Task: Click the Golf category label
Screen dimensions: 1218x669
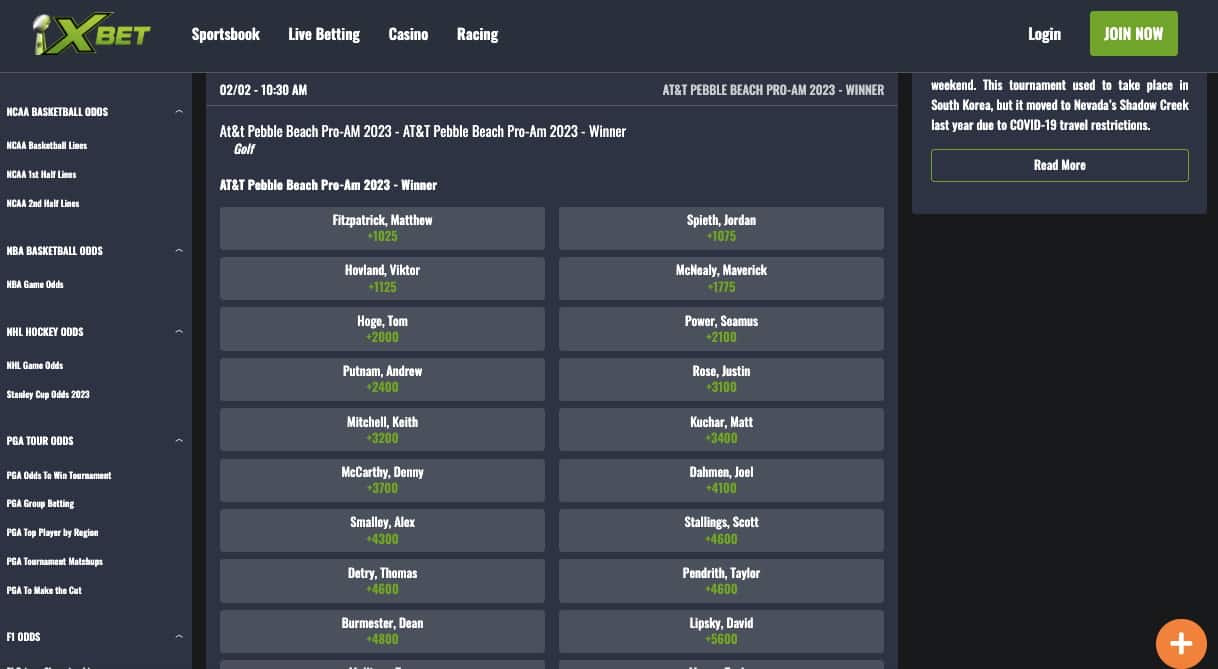Action: (244, 149)
